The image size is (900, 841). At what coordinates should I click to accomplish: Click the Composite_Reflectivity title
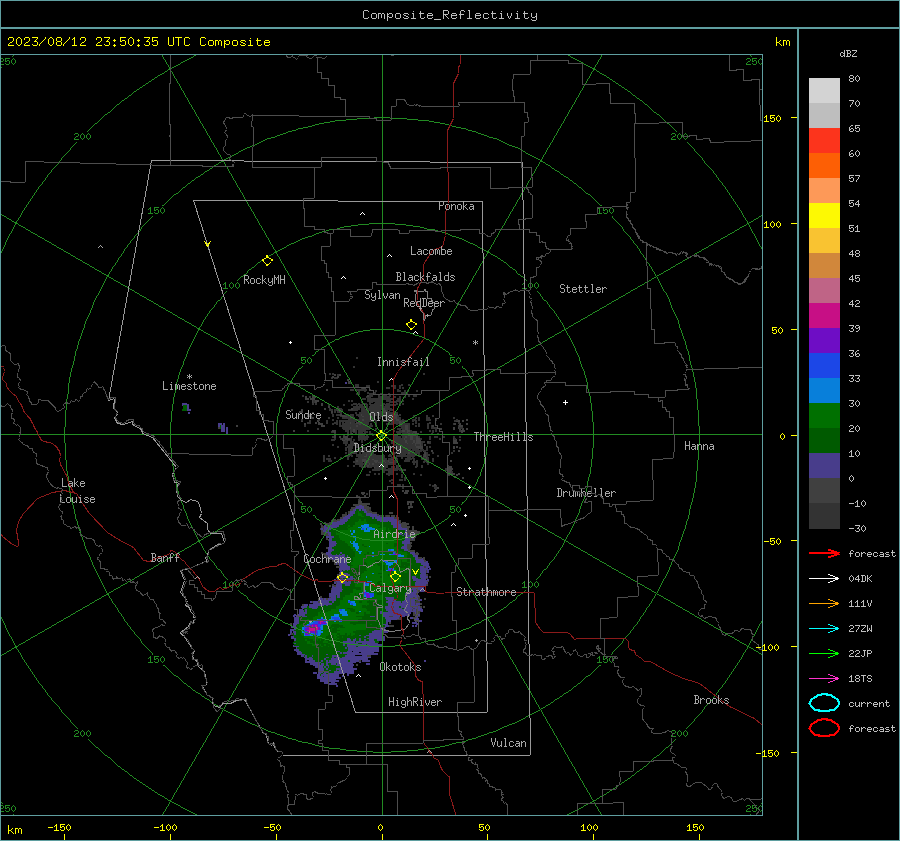click(x=450, y=15)
